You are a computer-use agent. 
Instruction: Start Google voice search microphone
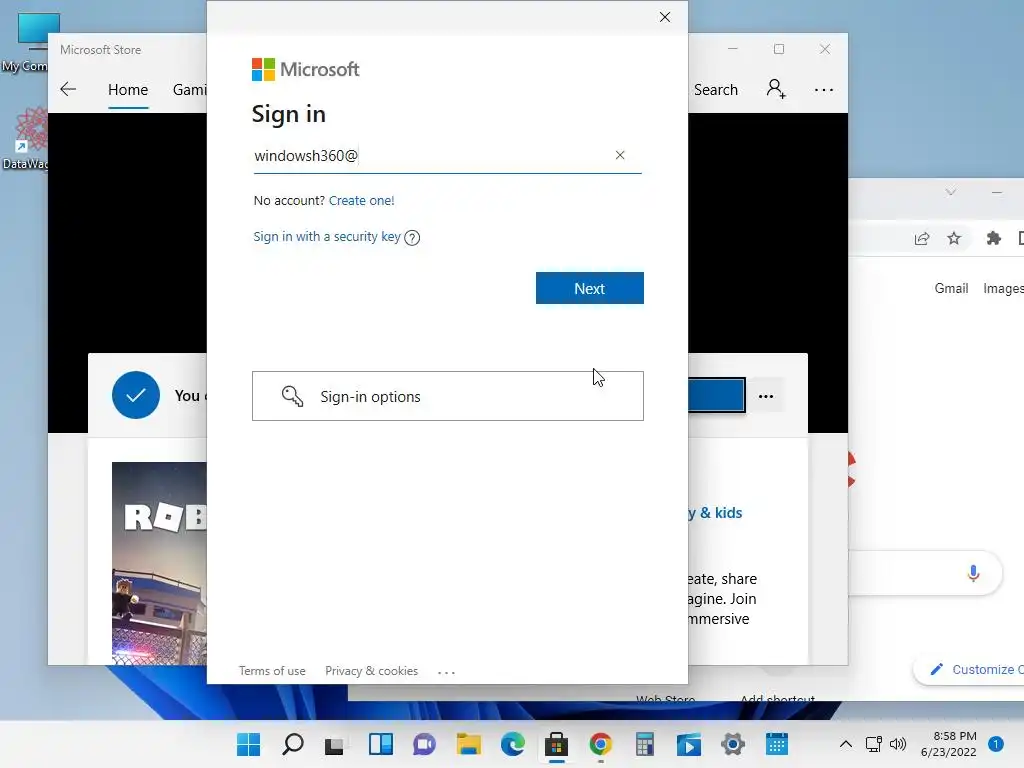tap(973, 573)
